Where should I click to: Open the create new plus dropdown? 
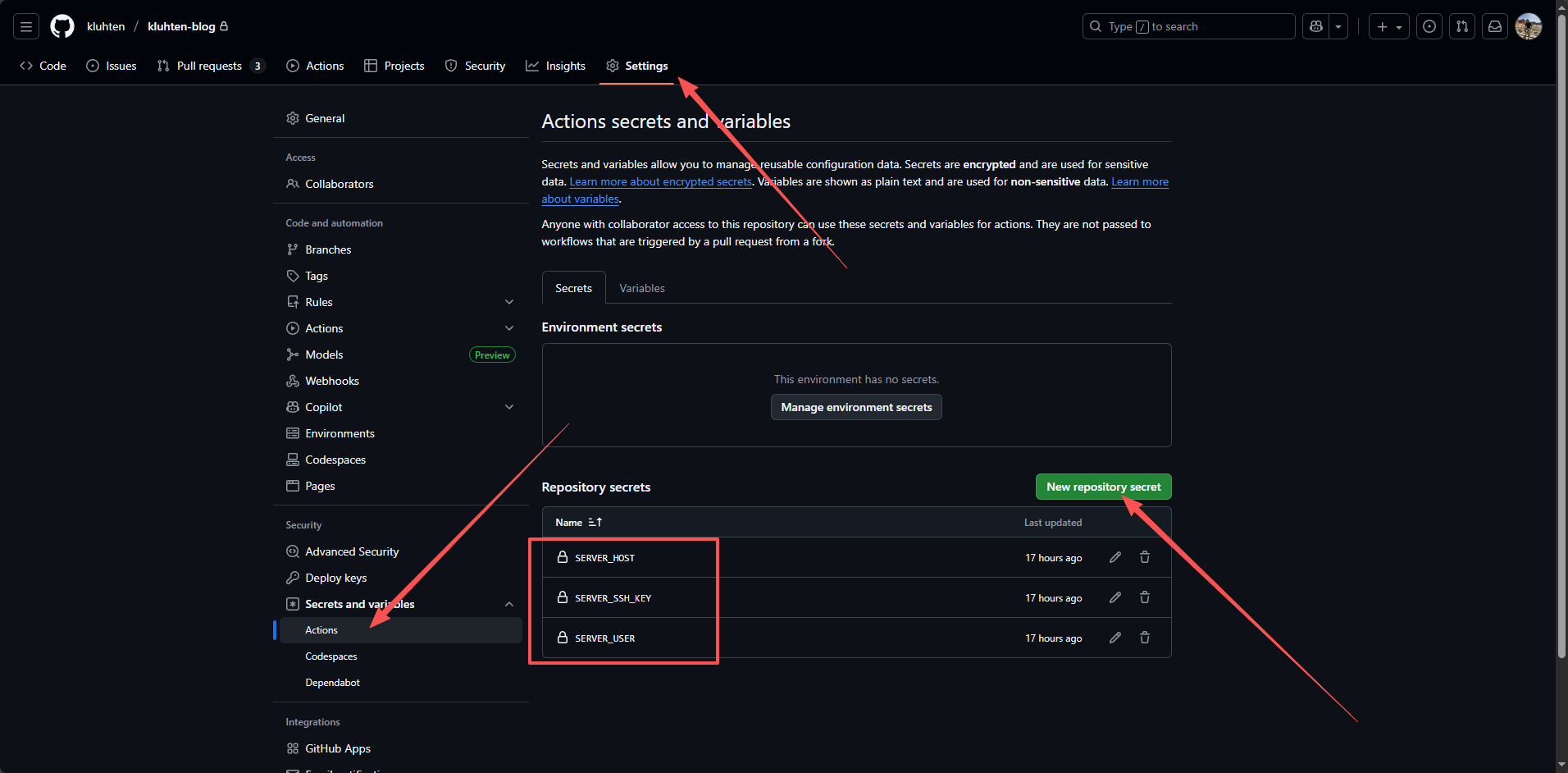(1388, 26)
